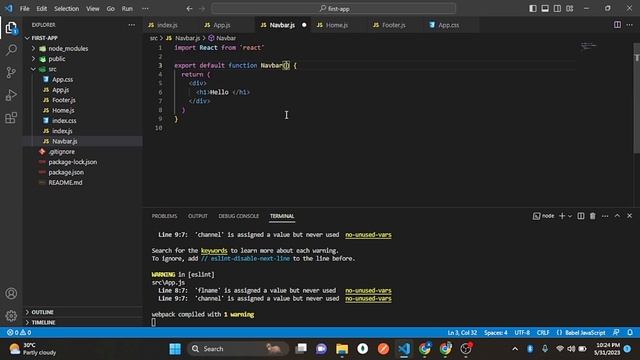Kill terminal with trash icon

(x=593, y=216)
